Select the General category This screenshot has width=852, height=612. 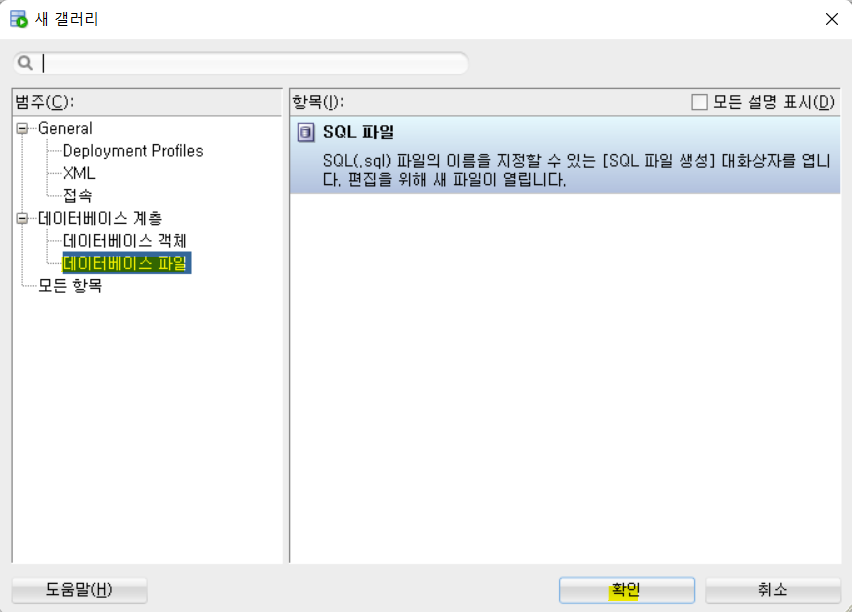click(65, 128)
